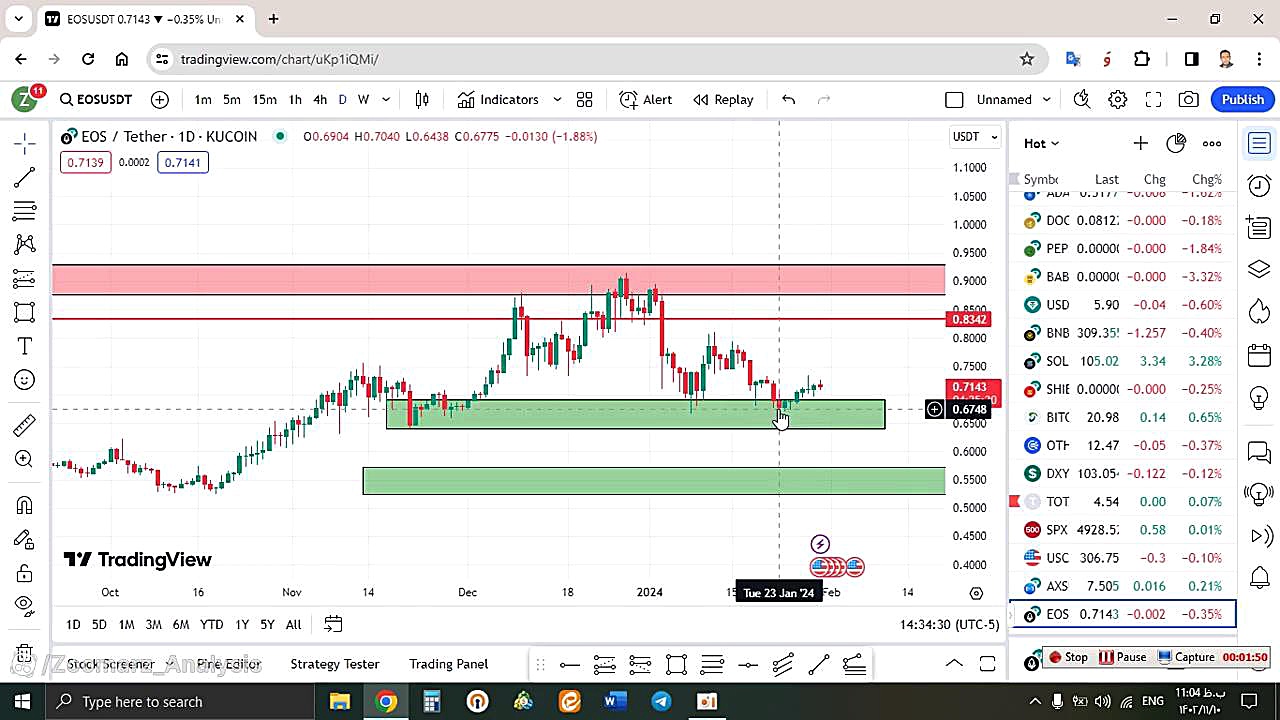Open the quick search icon
Screen dimensions: 1280x720
pos(1081,99)
